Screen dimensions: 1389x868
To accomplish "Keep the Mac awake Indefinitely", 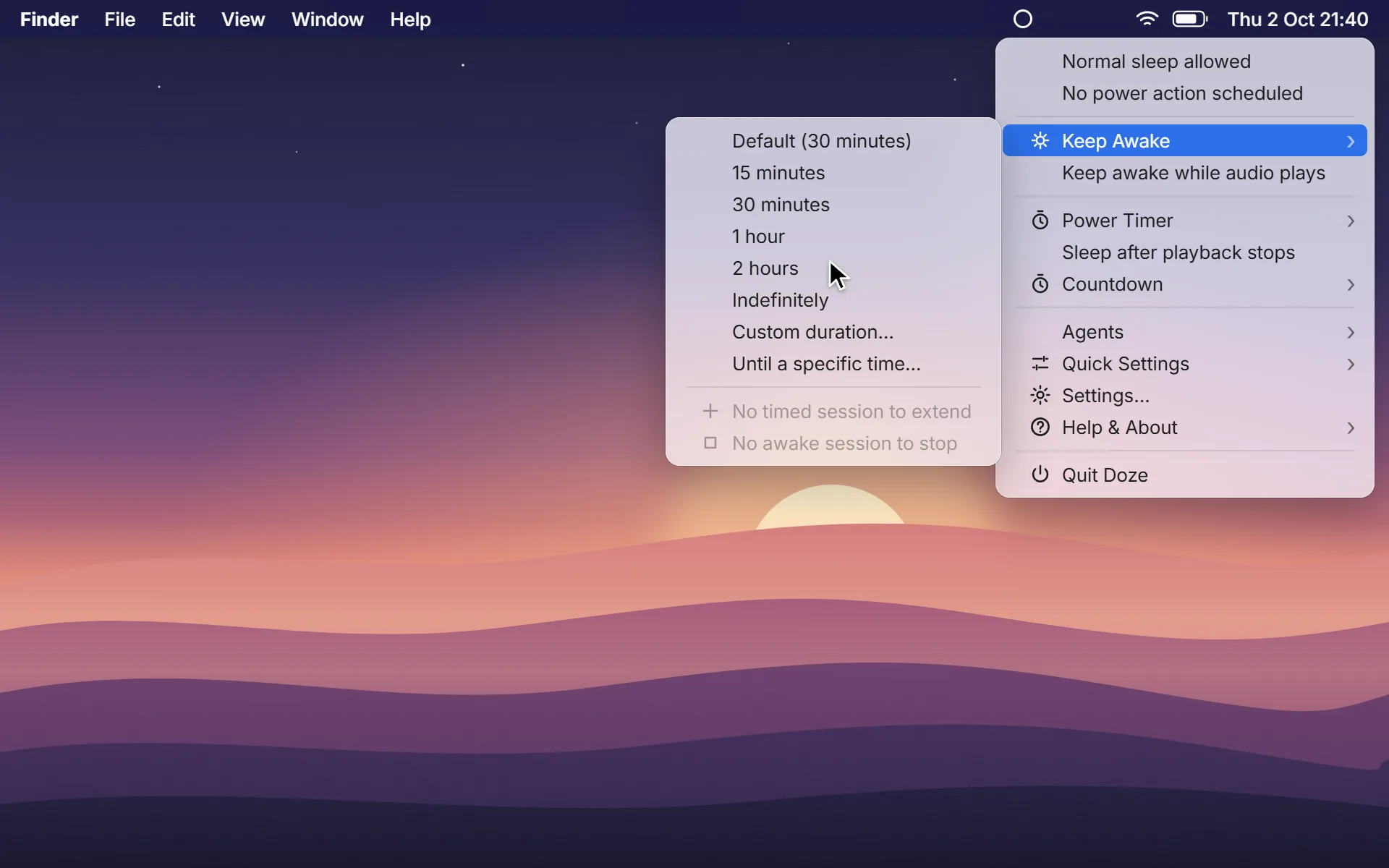I will pos(833,299).
